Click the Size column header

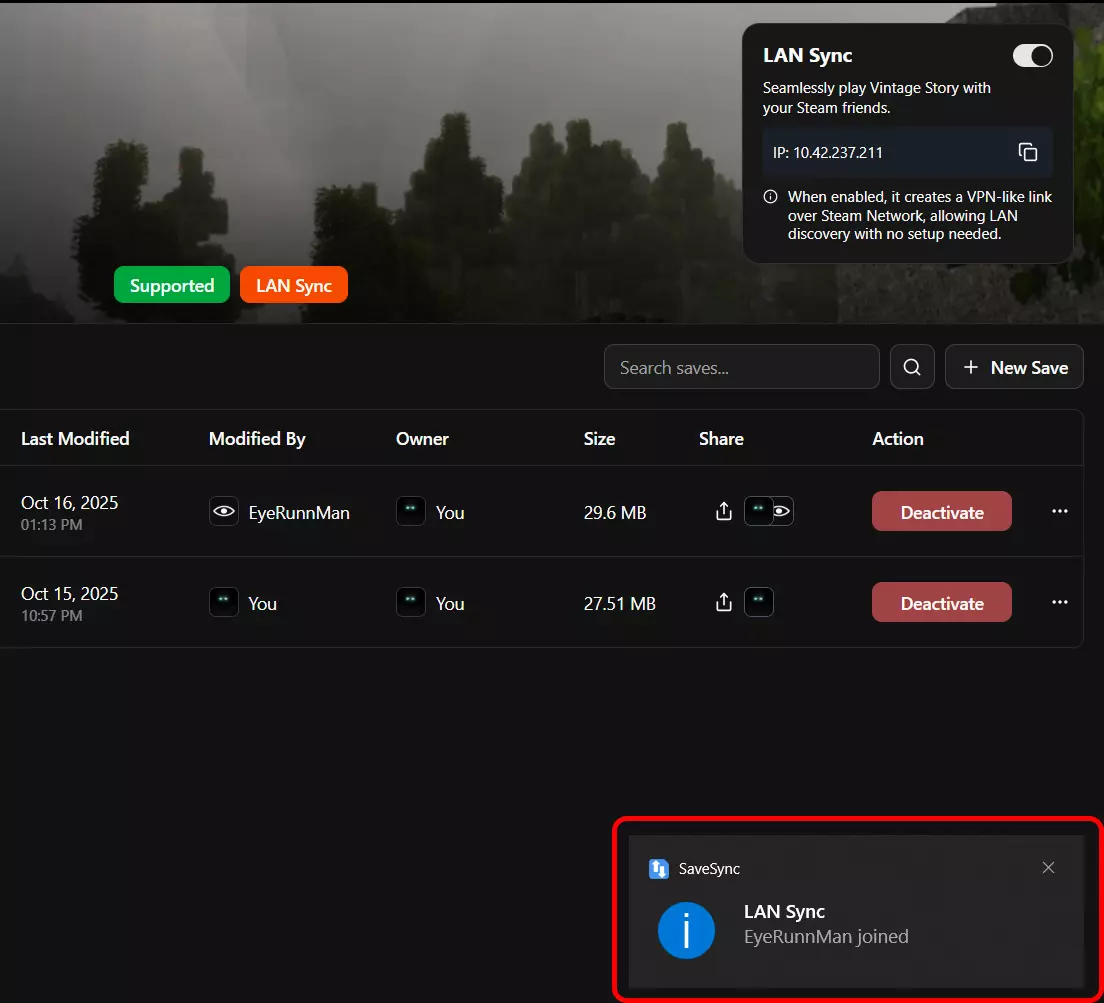pos(599,439)
